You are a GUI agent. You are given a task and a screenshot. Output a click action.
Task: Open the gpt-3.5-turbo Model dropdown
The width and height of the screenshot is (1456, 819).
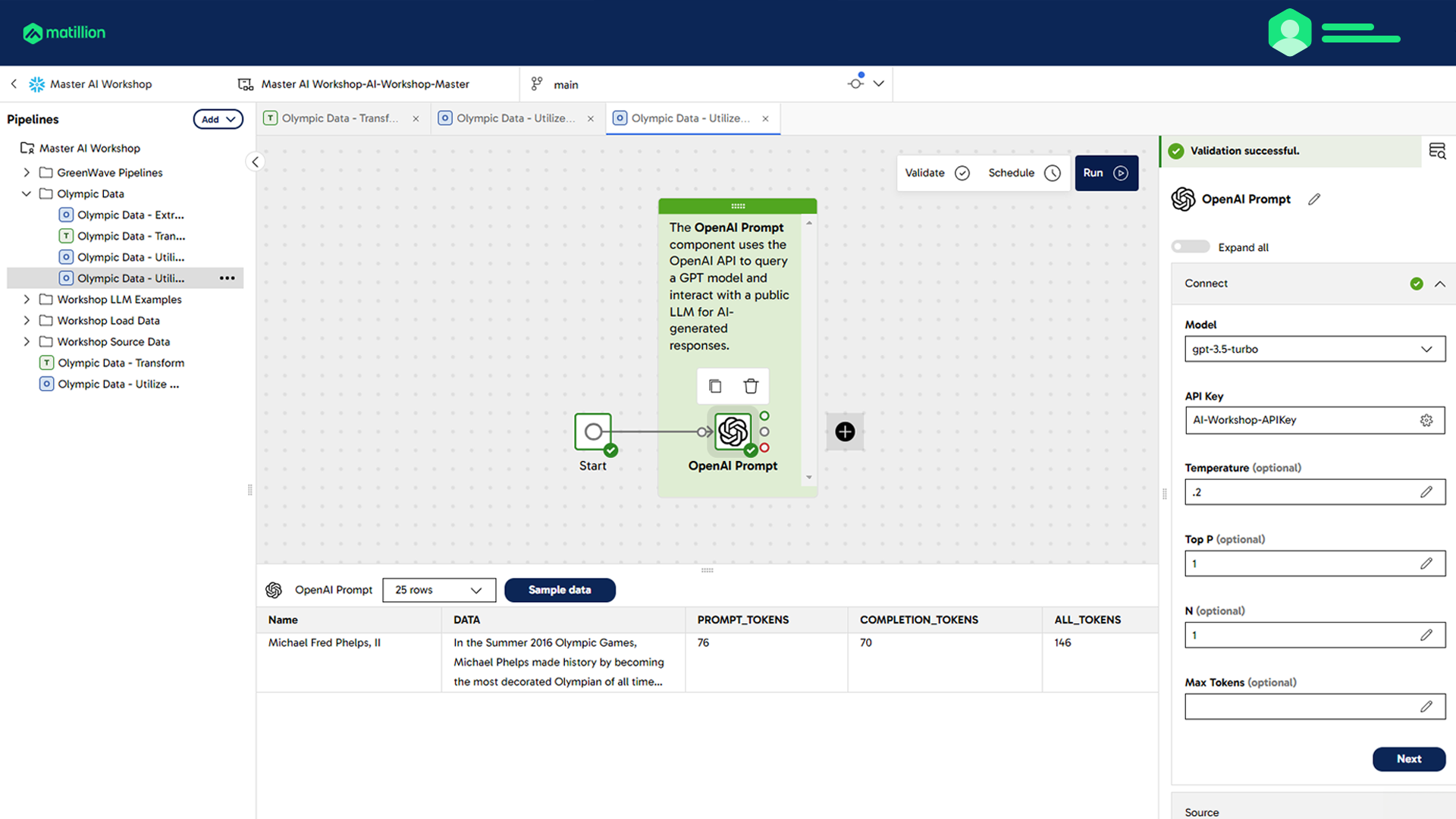coord(1314,349)
